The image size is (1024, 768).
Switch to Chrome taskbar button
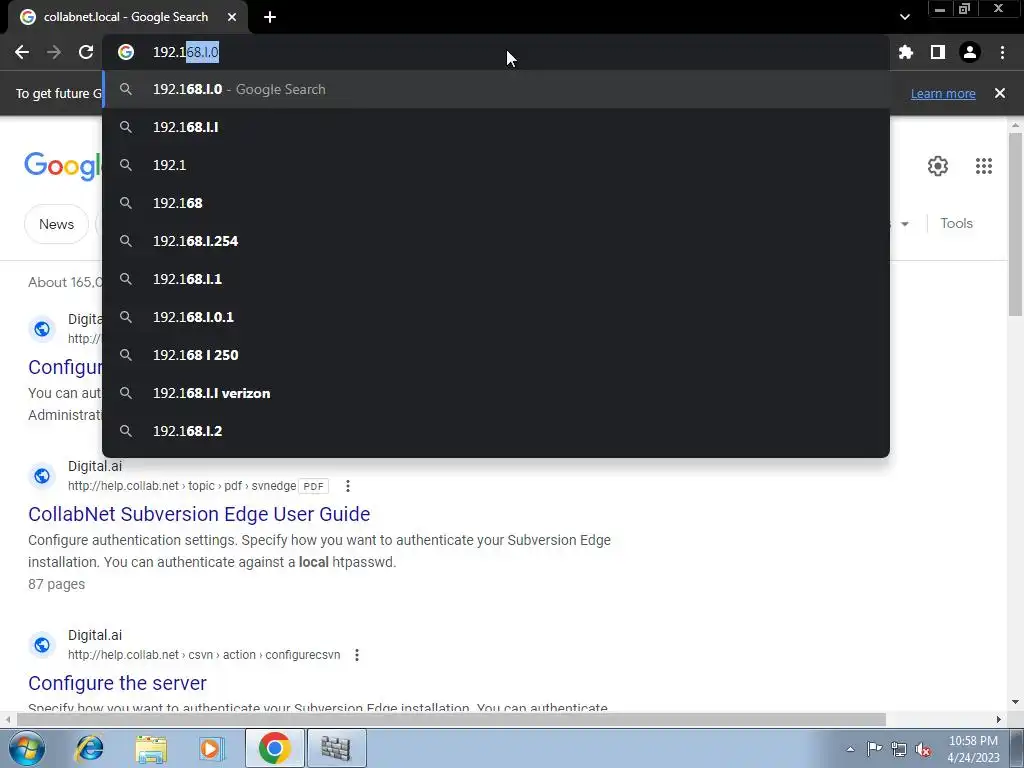click(x=274, y=748)
